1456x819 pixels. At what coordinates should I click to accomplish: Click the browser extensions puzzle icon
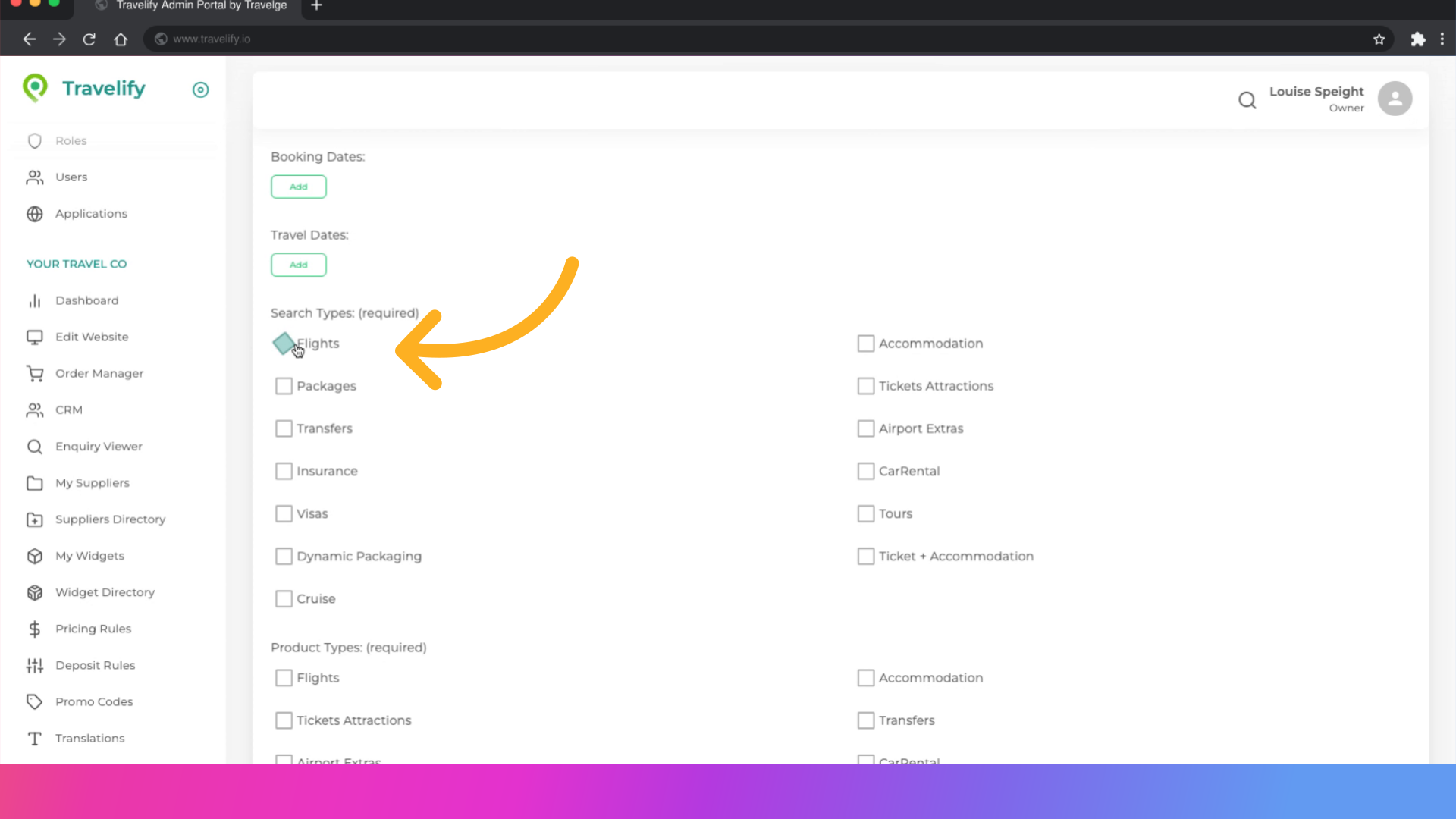pos(1417,39)
